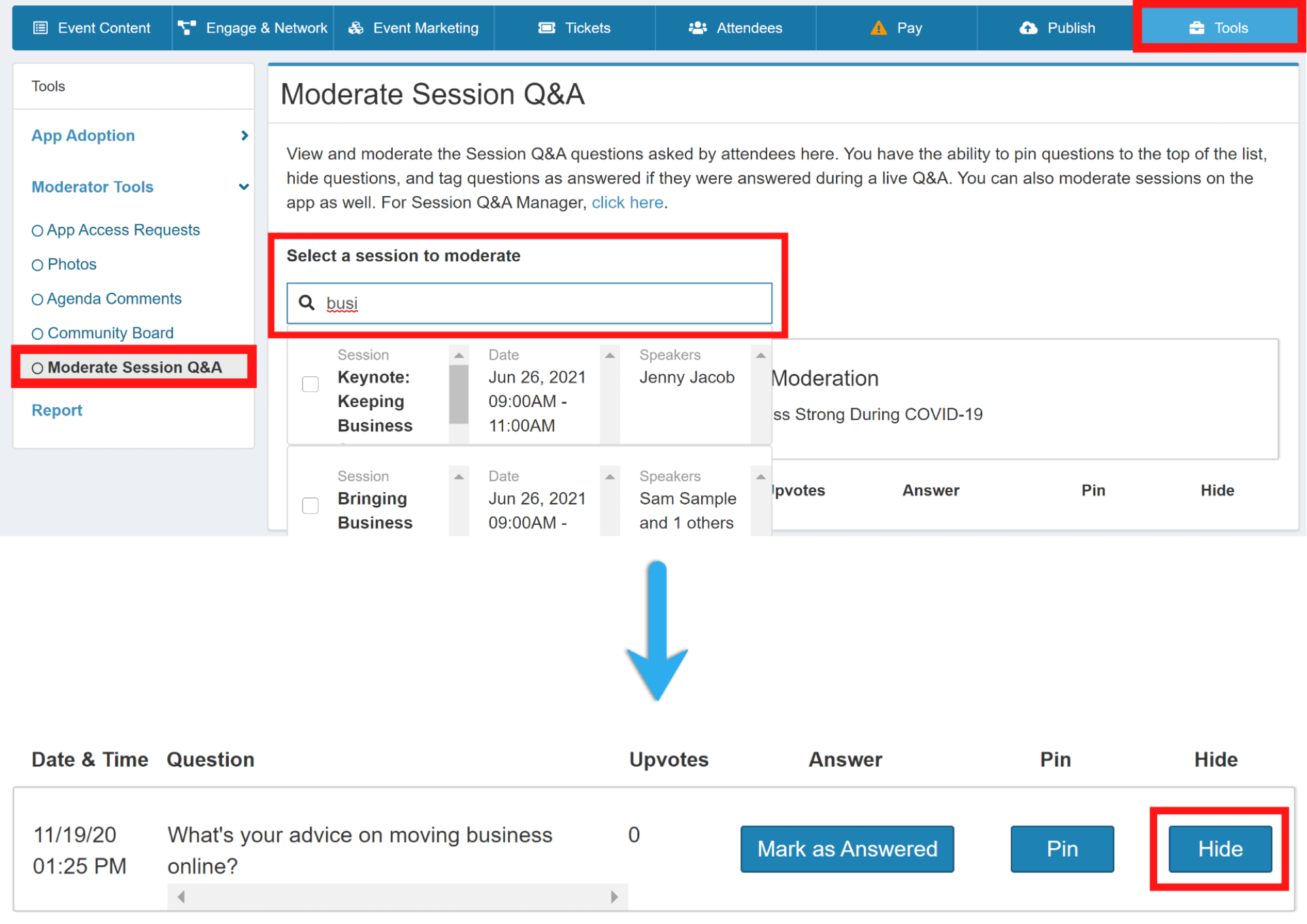
Task: Click the Pay warning triangle icon
Action: 878,27
